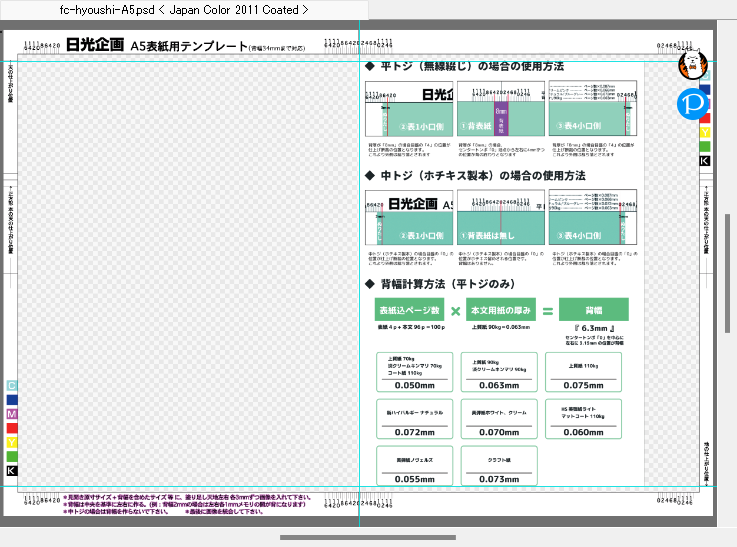The height and width of the screenshot is (547, 737).
Task: Click the black K patch on right margin
Action: click(705, 161)
